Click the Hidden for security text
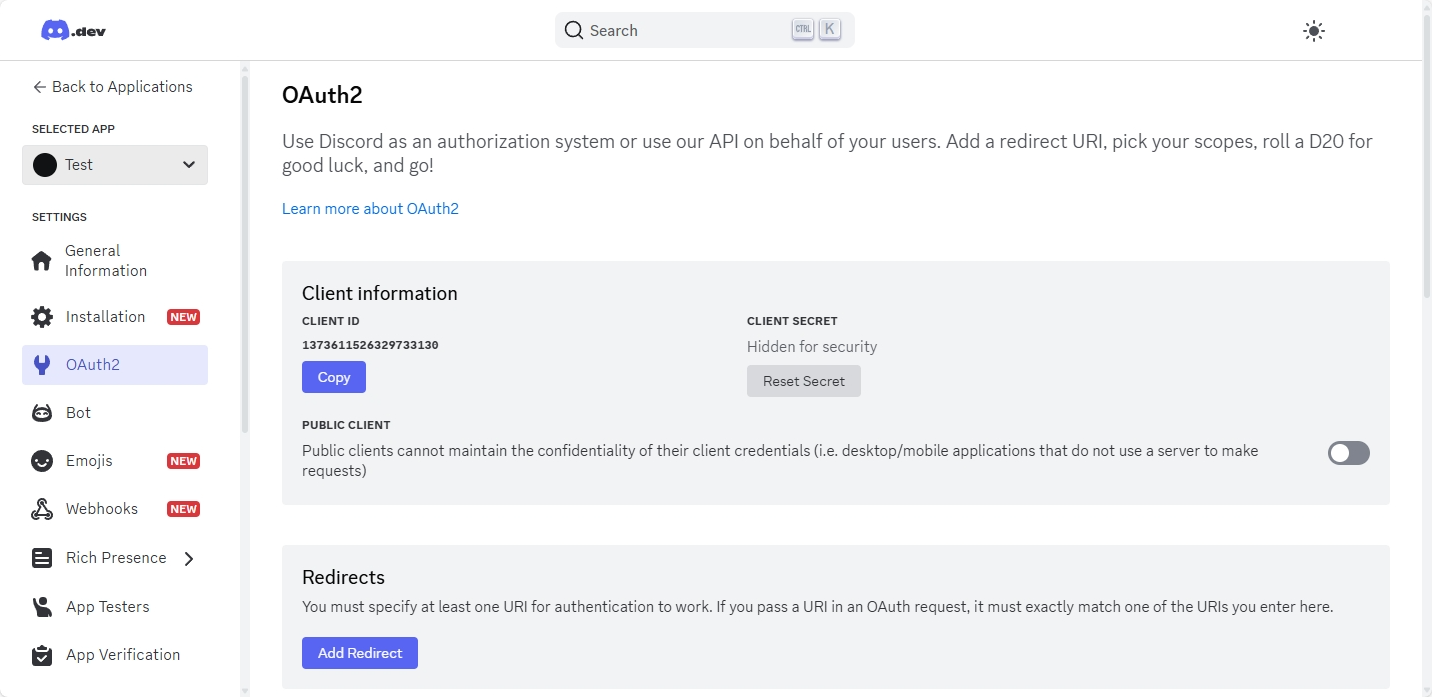The image size is (1432, 697). 812,347
